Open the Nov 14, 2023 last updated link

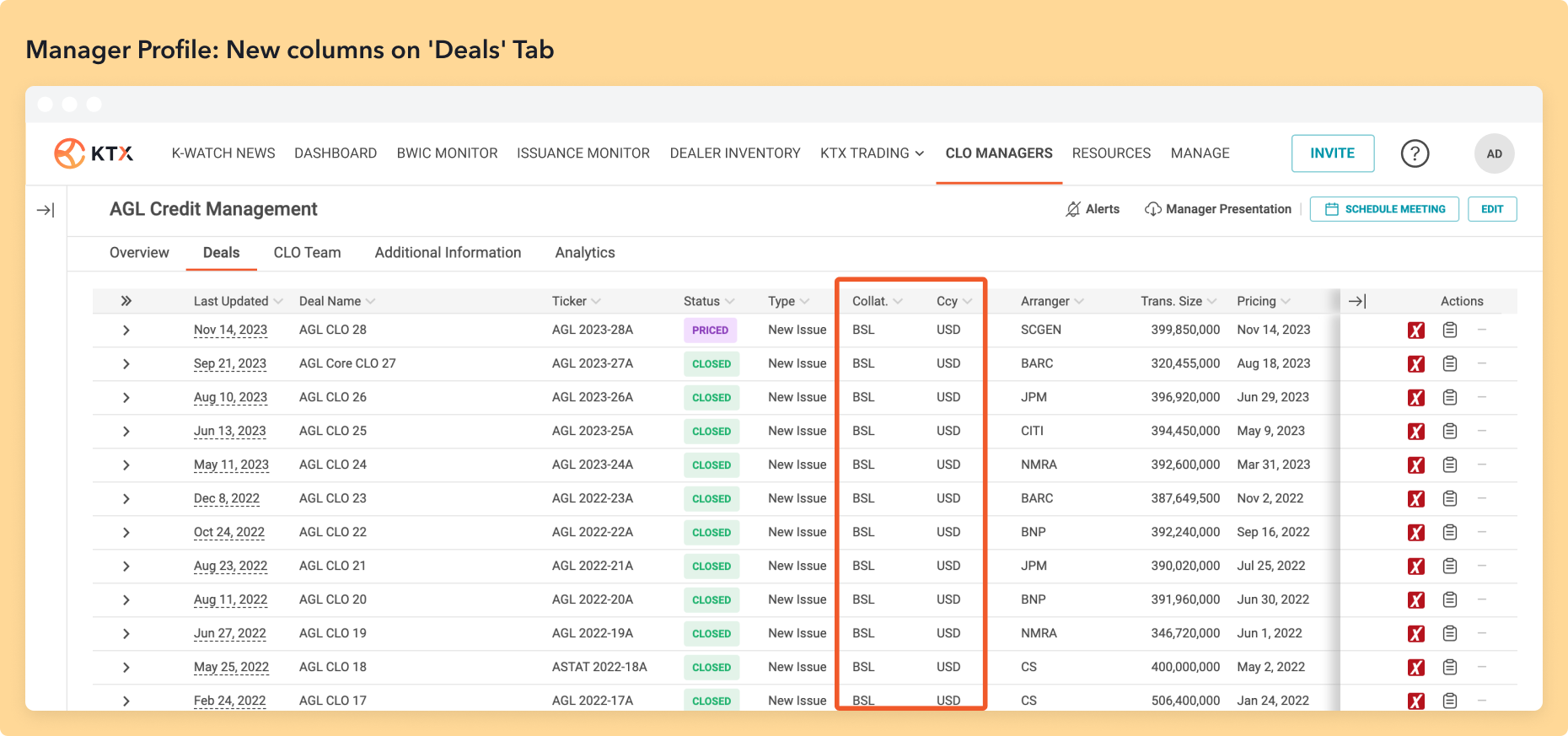click(x=230, y=330)
